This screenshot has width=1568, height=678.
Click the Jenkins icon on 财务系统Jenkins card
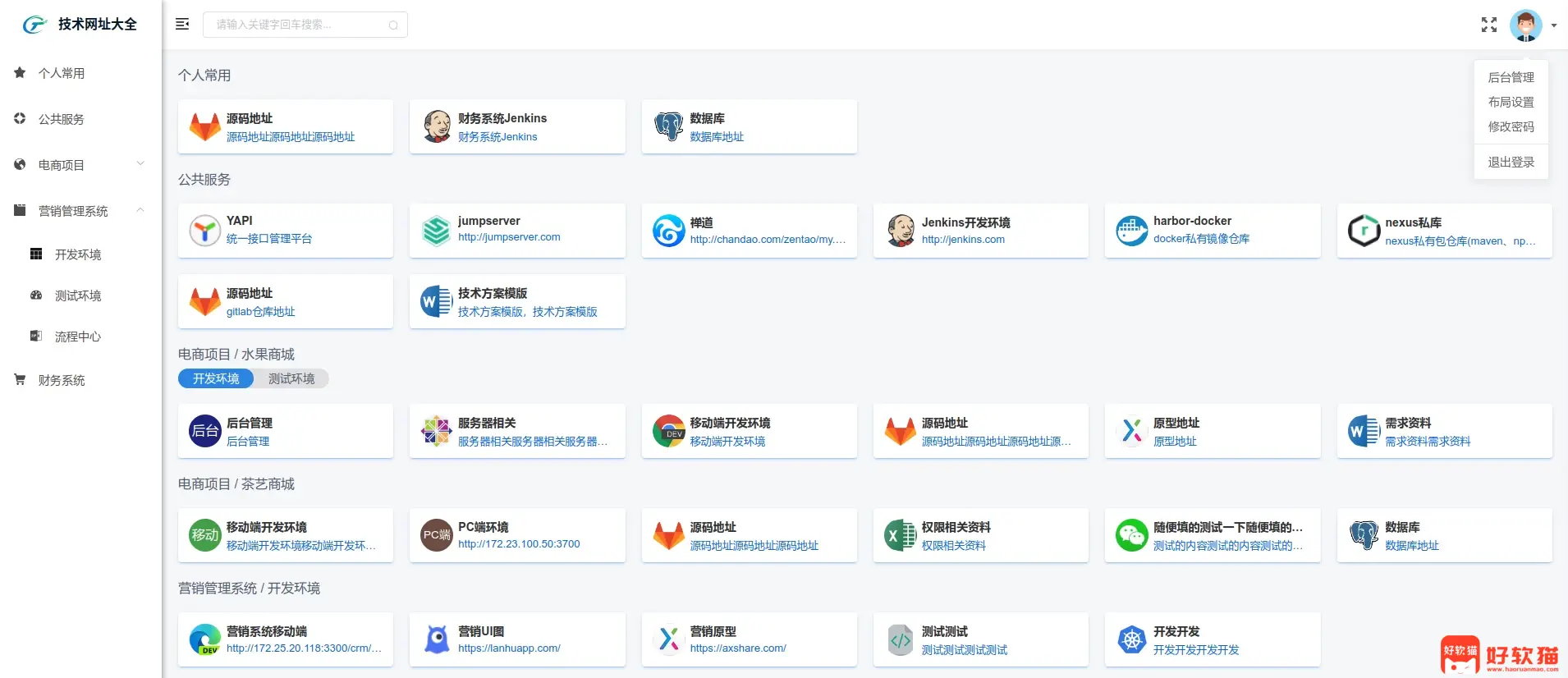pyautogui.click(x=437, y=126)
